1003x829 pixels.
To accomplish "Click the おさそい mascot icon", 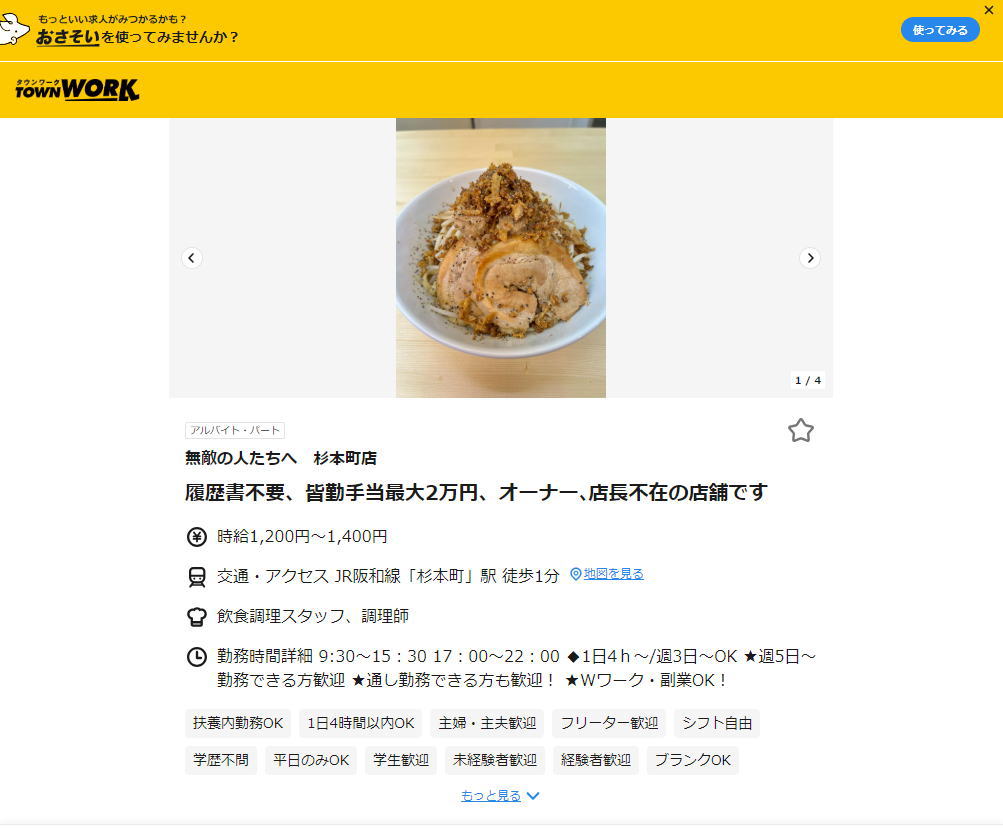I will point(13,29).
